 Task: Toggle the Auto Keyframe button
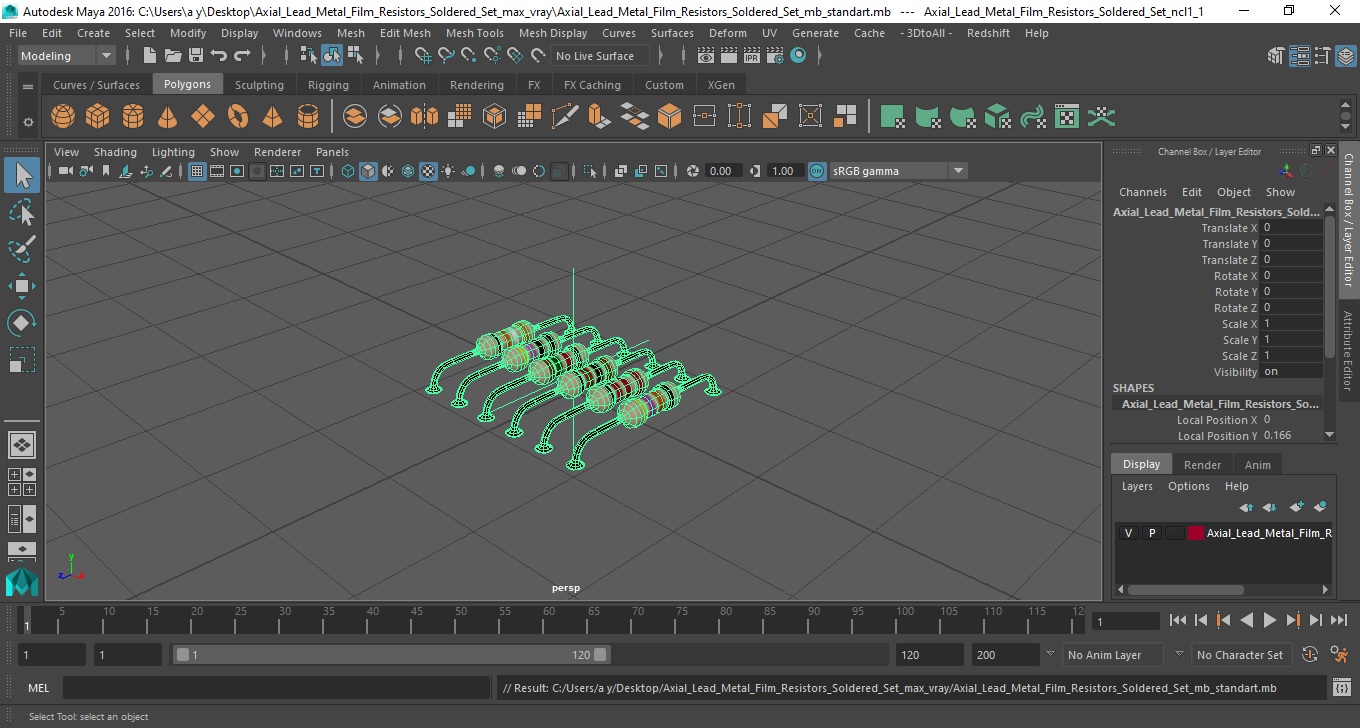pyautogui.click(x=1310, y=655)
